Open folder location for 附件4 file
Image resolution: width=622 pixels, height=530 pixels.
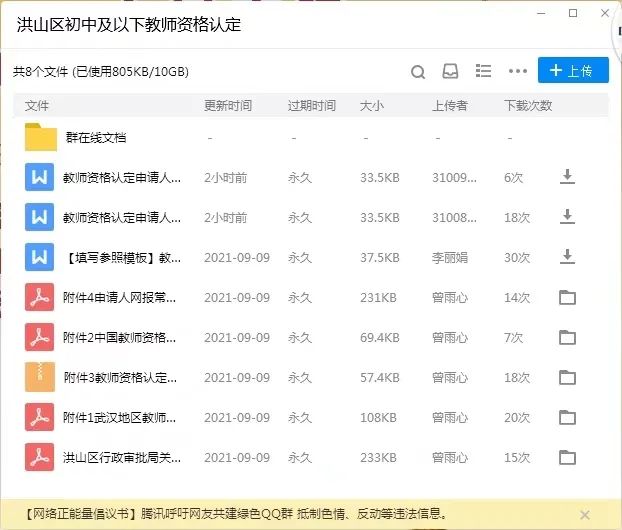567,297
